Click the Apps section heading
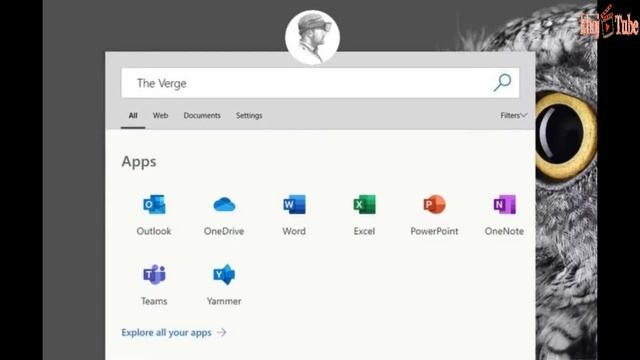Image resolution: width=640 pixels, height=360 pixels. 139,162
